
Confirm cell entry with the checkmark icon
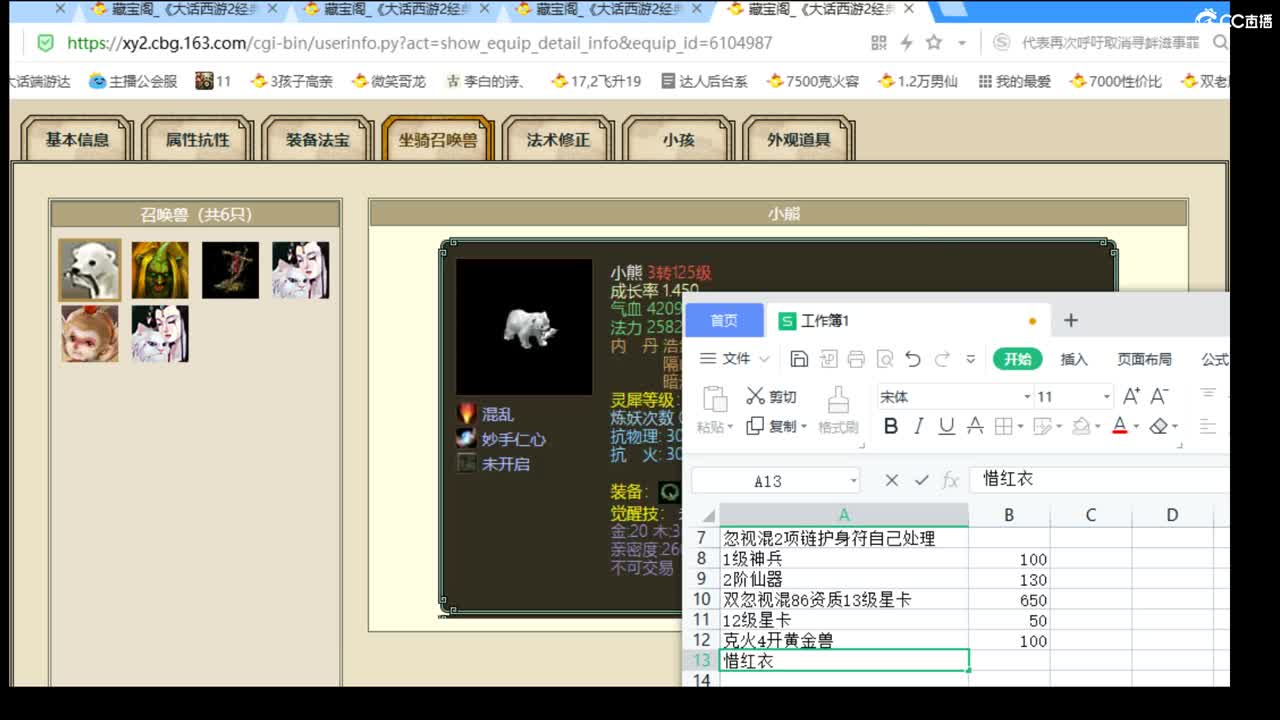pyautogui.click(x=921, y=481)
